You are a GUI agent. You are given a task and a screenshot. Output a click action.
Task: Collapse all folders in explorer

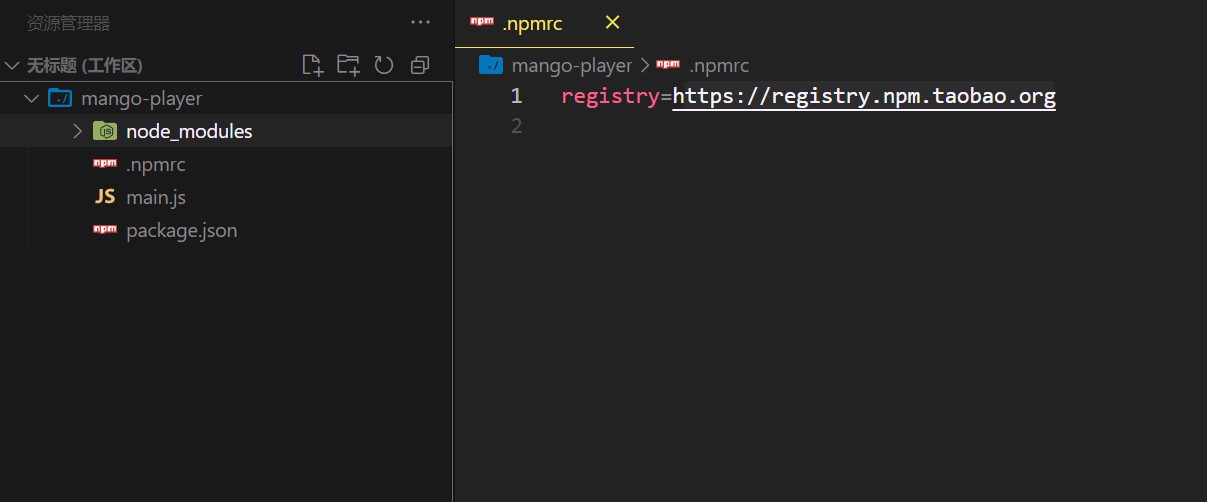click(420, 66)
